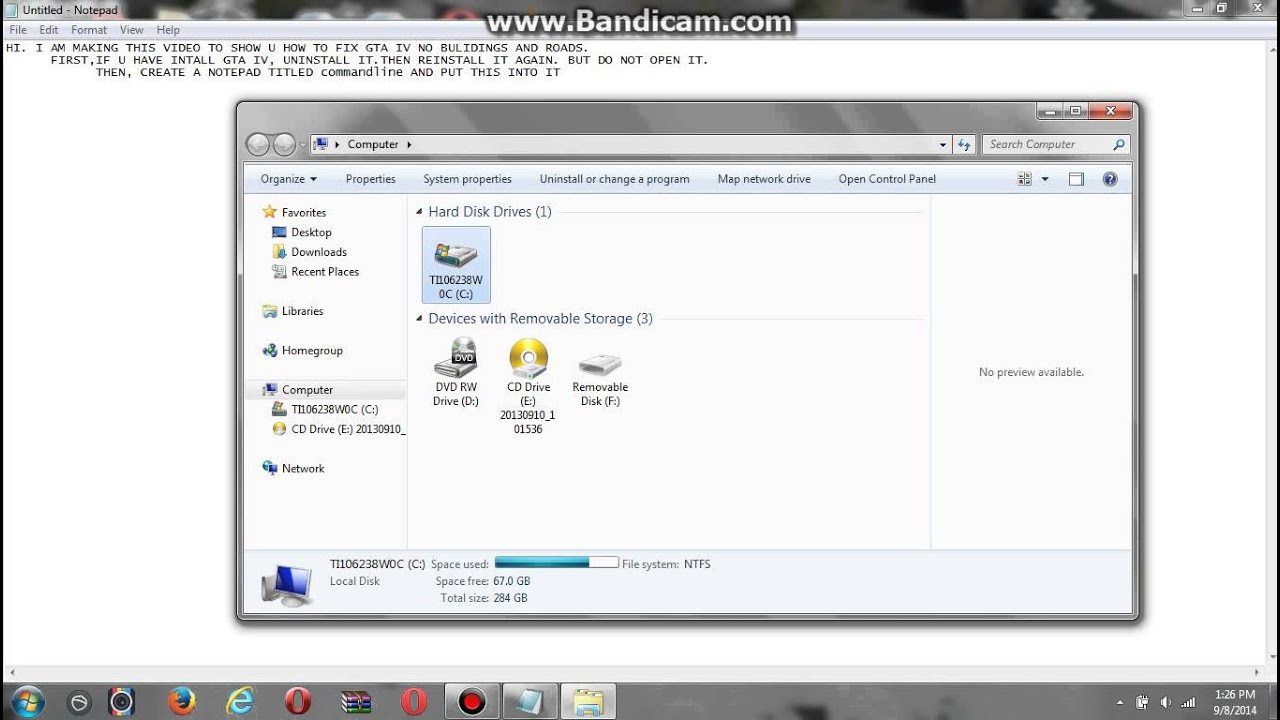Open Explorer Help question mark
1280x720 pixels.
tap(1110, 179)
